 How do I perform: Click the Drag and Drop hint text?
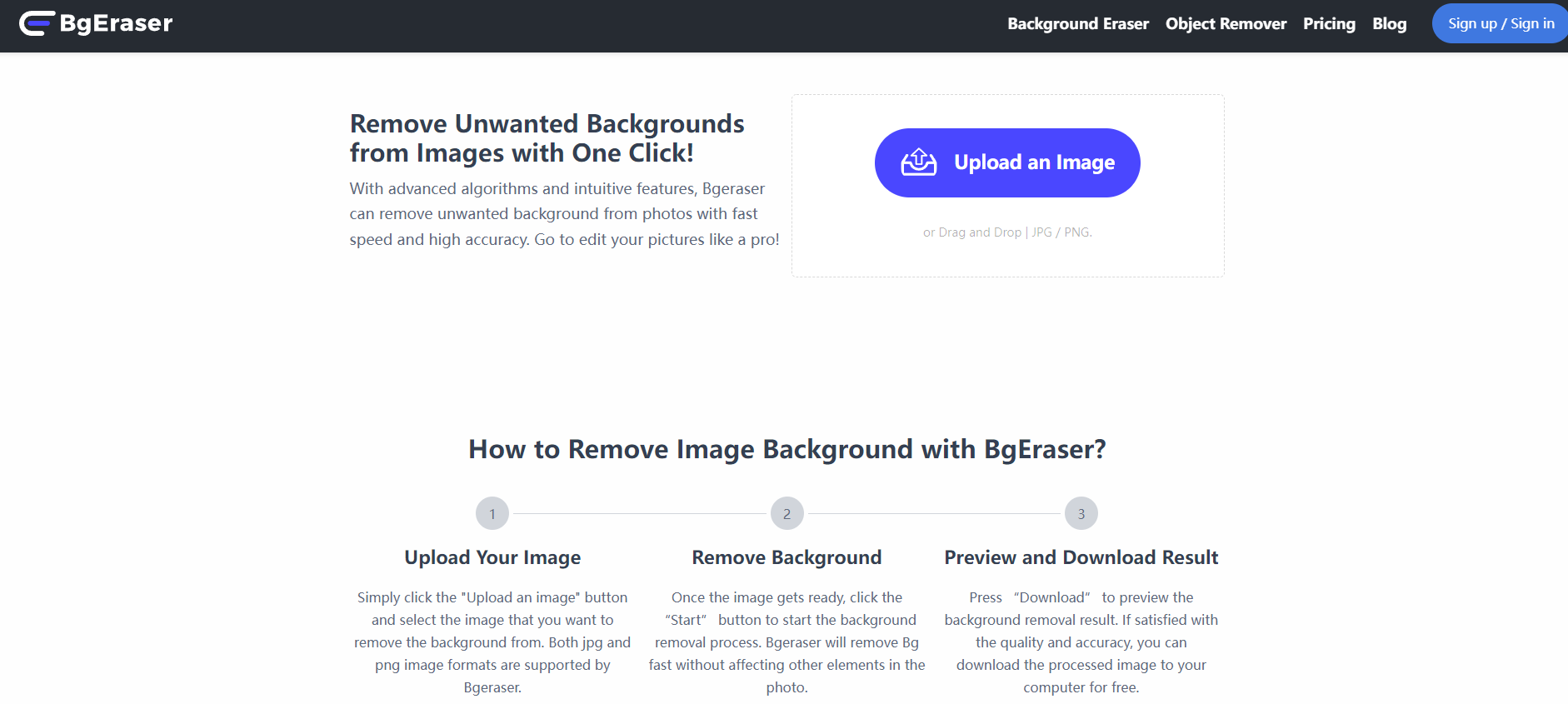(x=972, y=232)
